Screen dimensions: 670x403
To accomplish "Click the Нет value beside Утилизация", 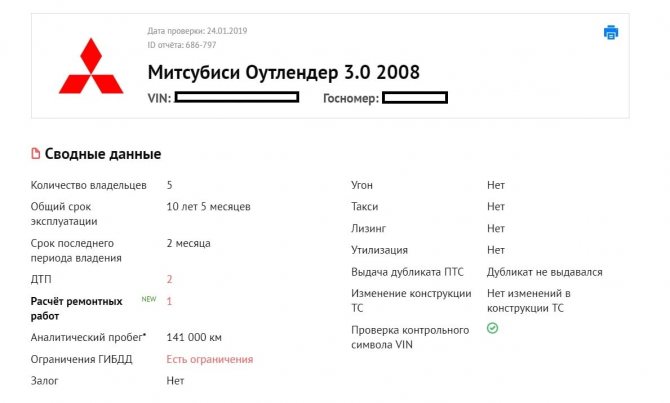I will point(496,250).
